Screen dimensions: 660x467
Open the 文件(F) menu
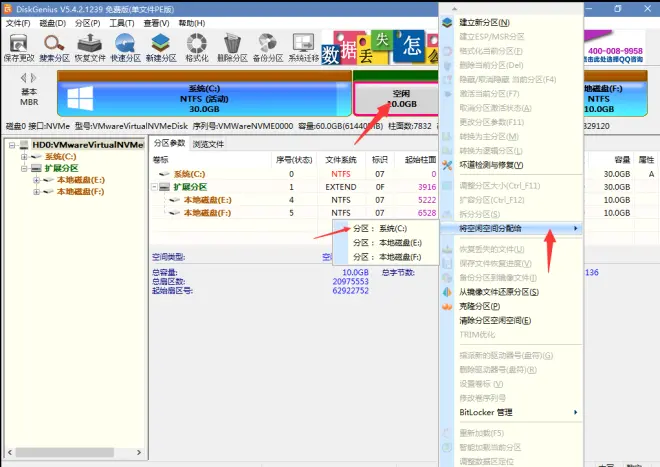pos(18,23)
